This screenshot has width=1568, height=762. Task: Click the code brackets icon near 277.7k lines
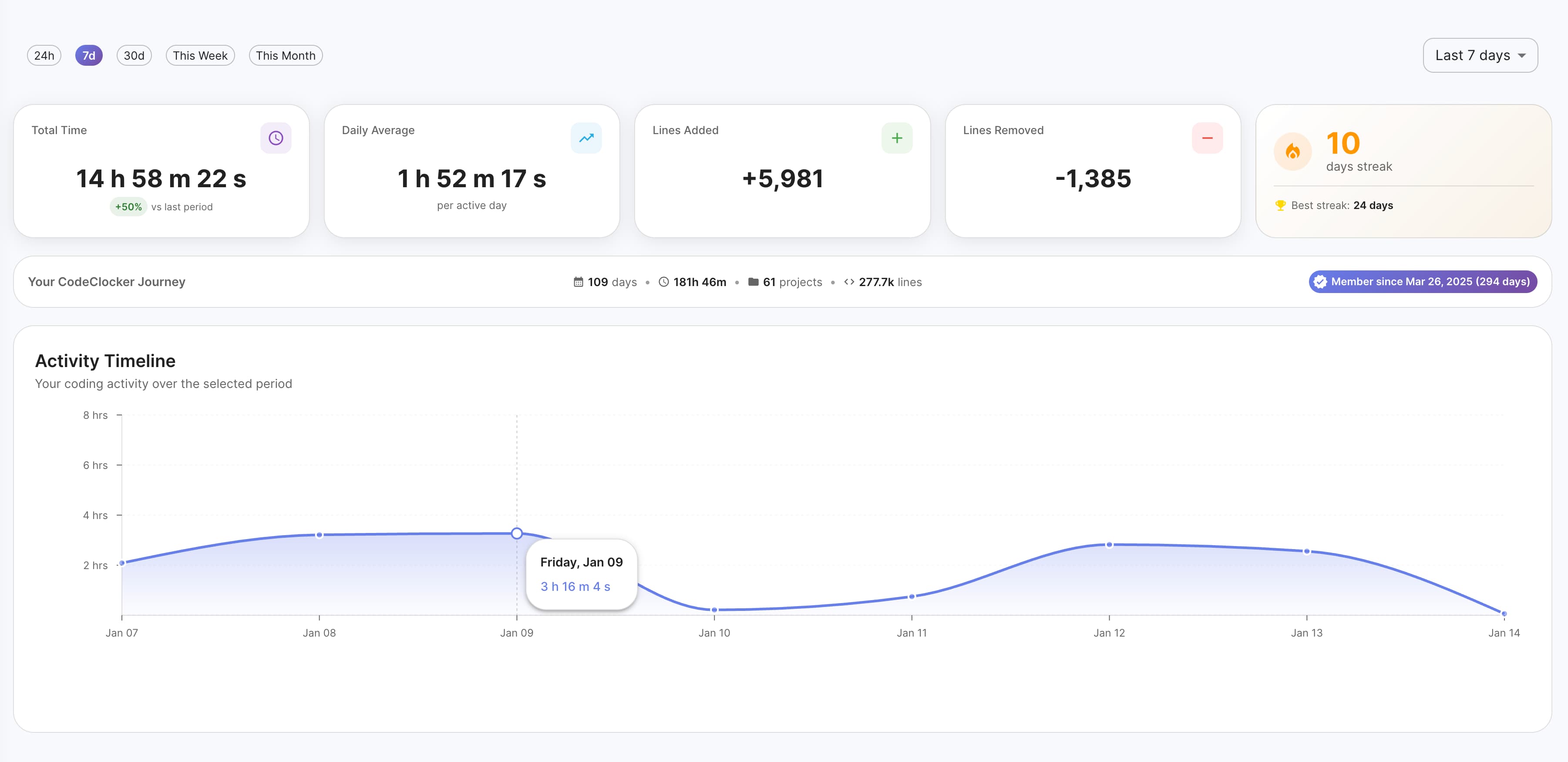tap(850, 282)
